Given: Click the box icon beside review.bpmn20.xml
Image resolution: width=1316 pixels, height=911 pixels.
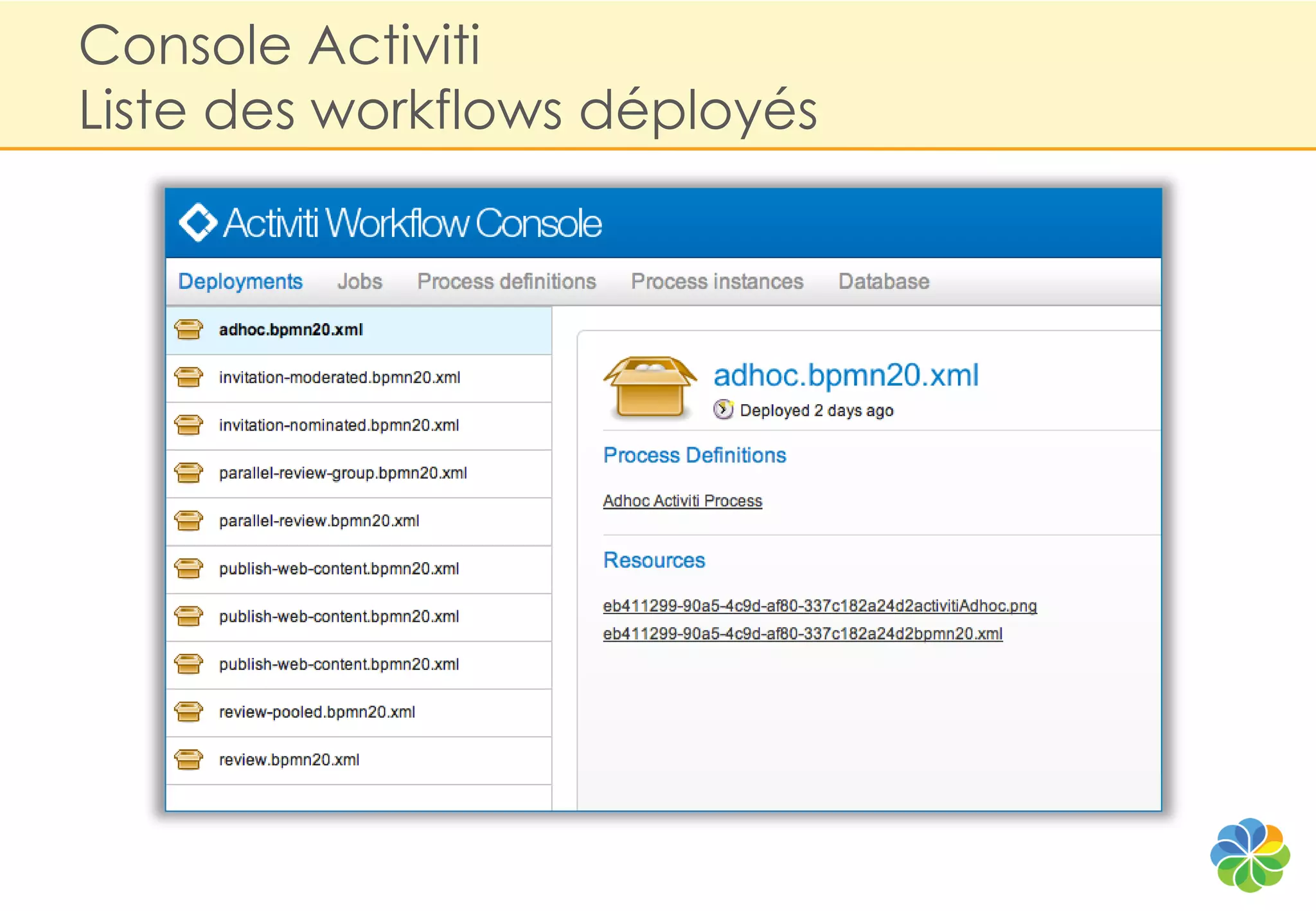Looking at the screenshot, I should [188, 759].
